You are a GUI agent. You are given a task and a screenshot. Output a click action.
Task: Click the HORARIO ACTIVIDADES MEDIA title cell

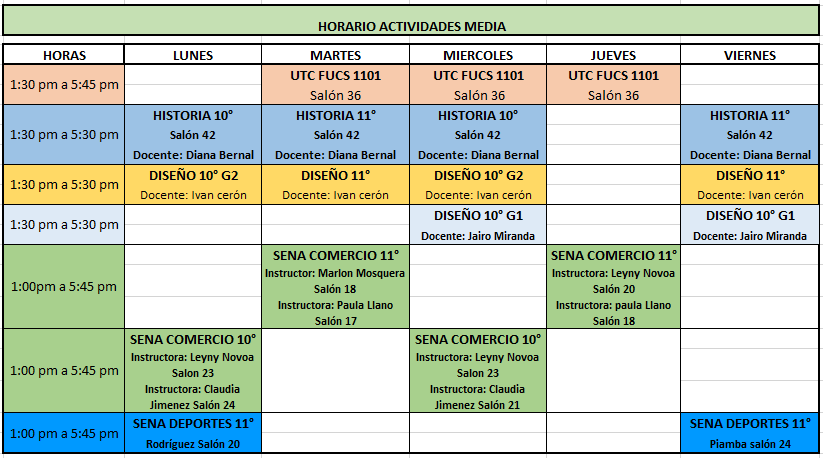411,26
